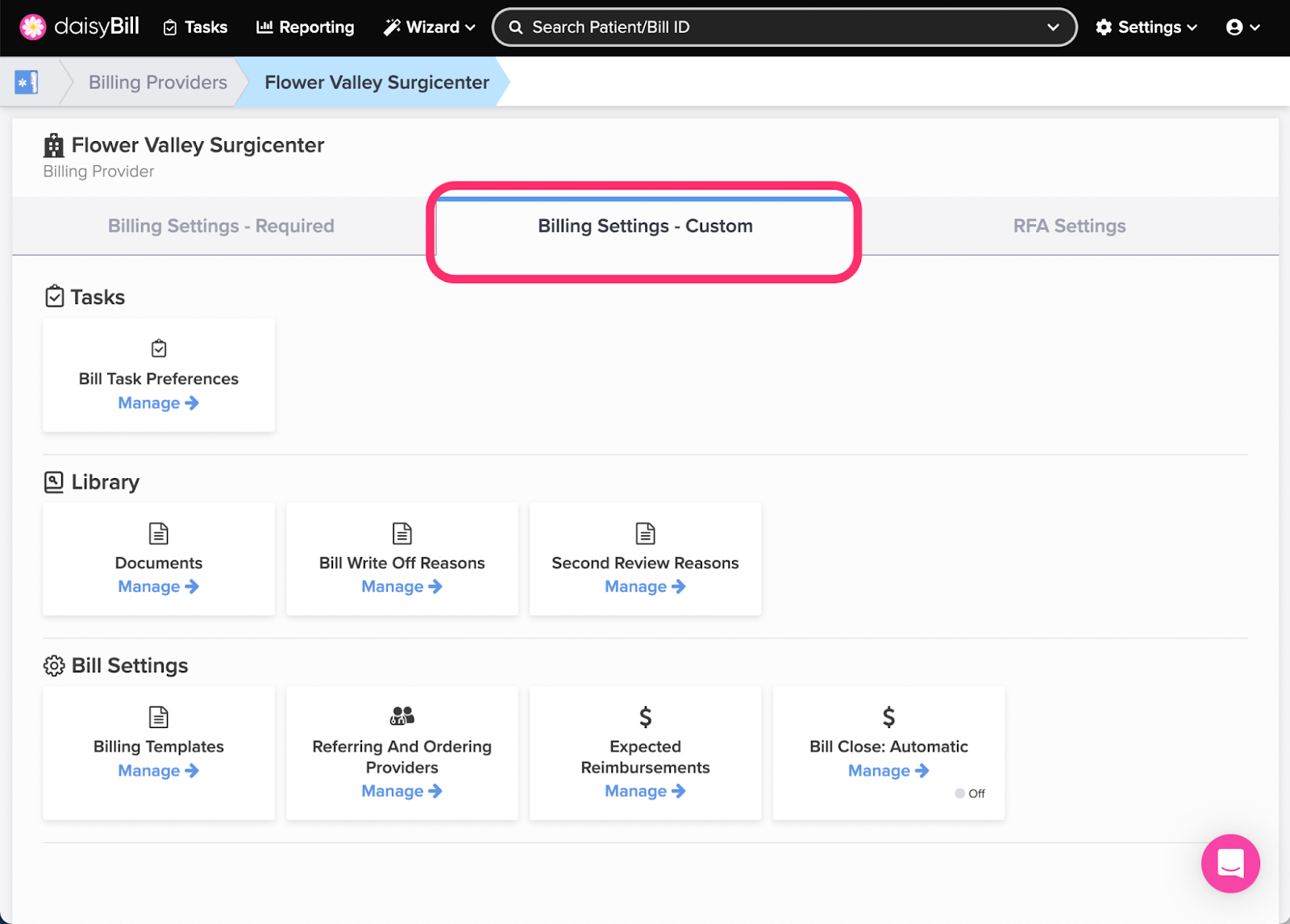Click Referring And Ordering Providers icon
1290x924 pixels.
402,716
